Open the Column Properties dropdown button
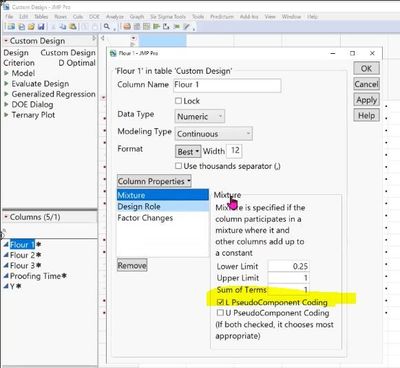 154,181
